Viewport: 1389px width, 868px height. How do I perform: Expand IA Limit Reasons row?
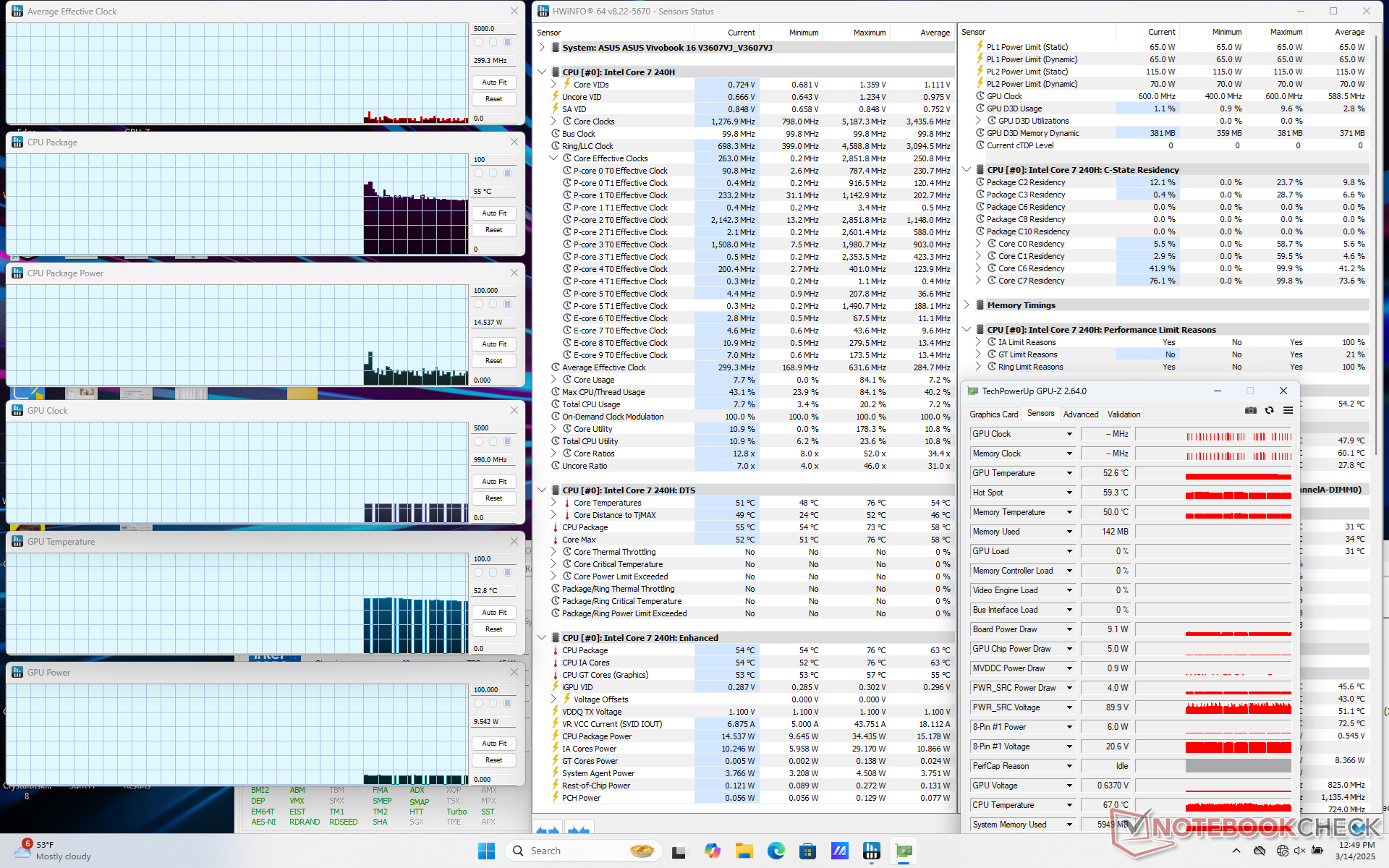(978, 342)
